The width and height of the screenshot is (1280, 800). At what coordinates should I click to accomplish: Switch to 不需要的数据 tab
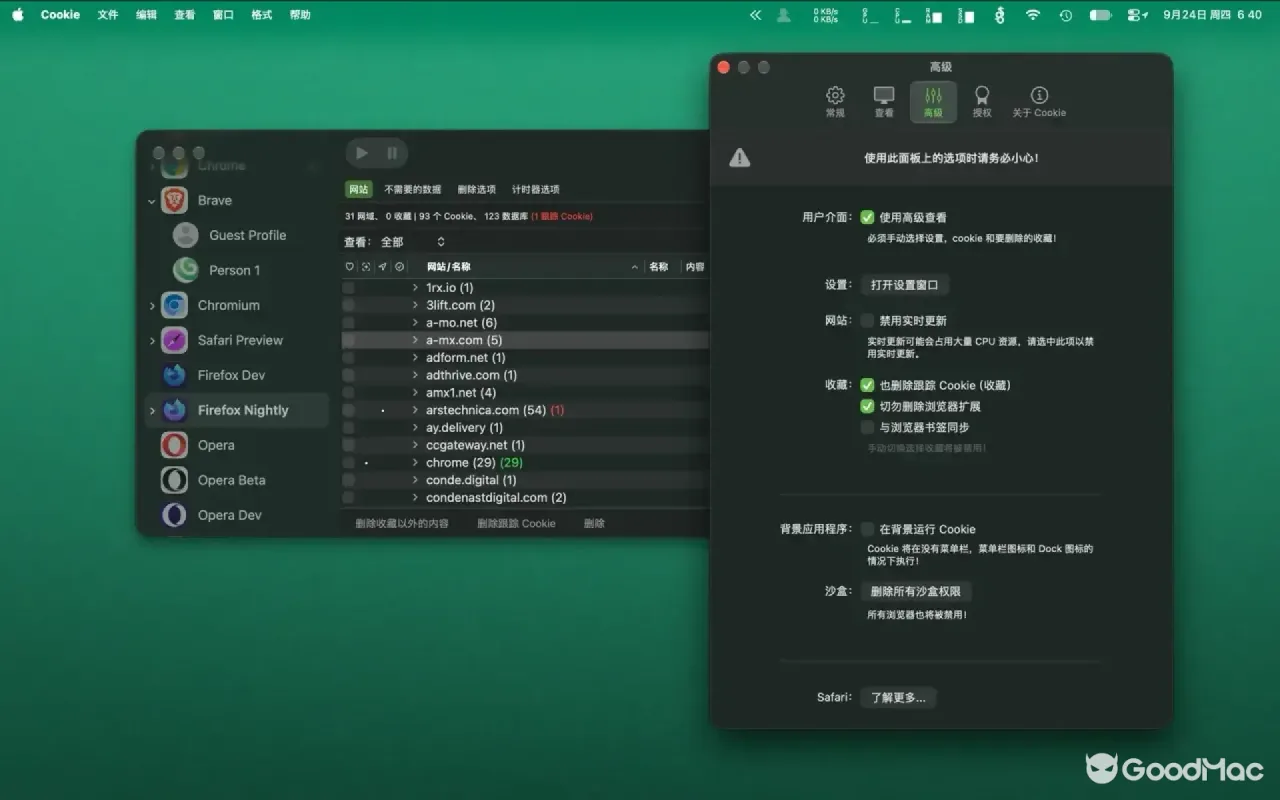coord(413,189)
